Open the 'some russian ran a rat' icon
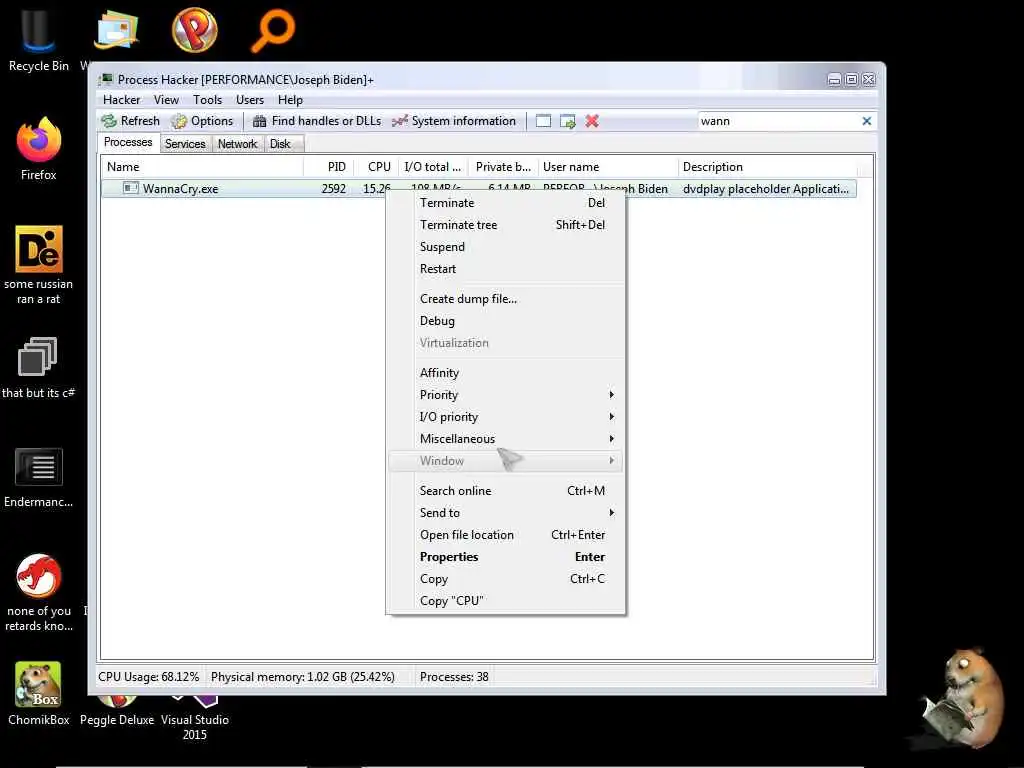The image size is (1024, 768). point(39,264)
